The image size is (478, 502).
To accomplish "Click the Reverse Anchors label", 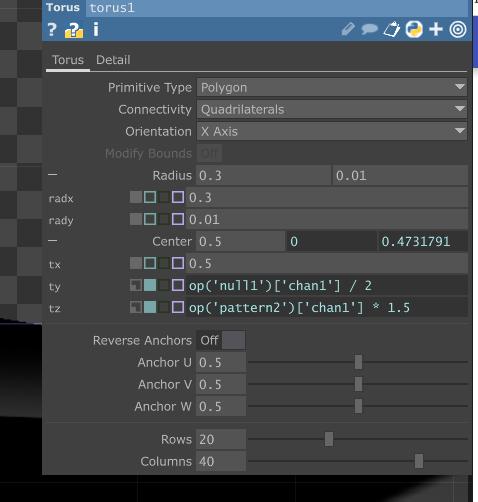I will pos(142,340).
